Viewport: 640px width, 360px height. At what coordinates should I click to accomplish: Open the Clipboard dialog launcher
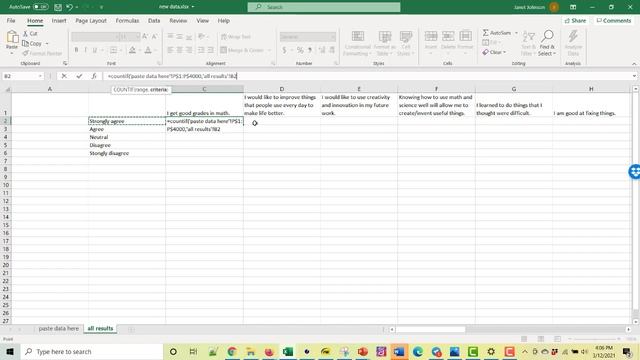65,64
